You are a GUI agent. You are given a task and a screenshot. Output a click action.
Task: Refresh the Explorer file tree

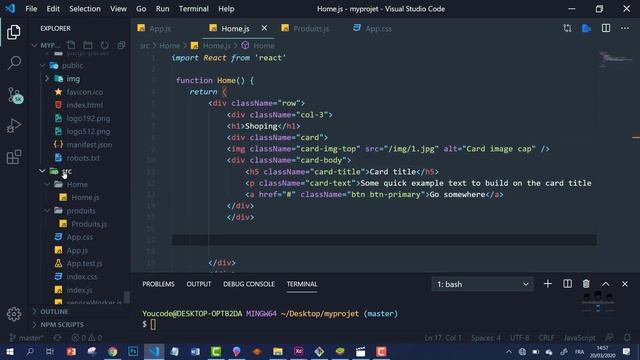click(x=104, y=45)
